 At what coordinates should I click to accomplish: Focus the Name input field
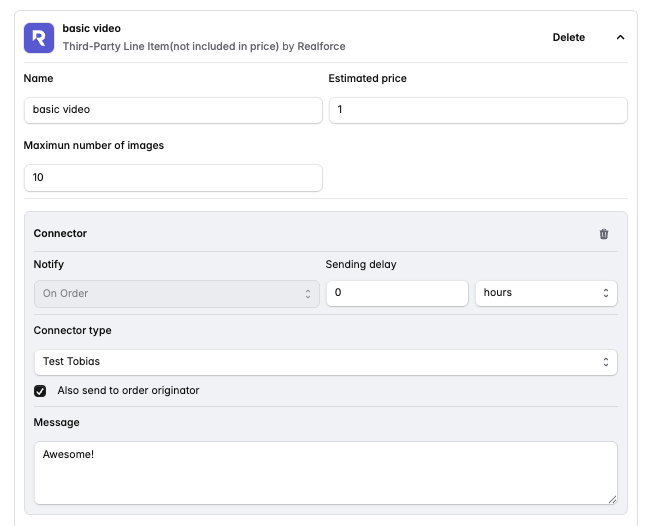[x=173, y=110]
